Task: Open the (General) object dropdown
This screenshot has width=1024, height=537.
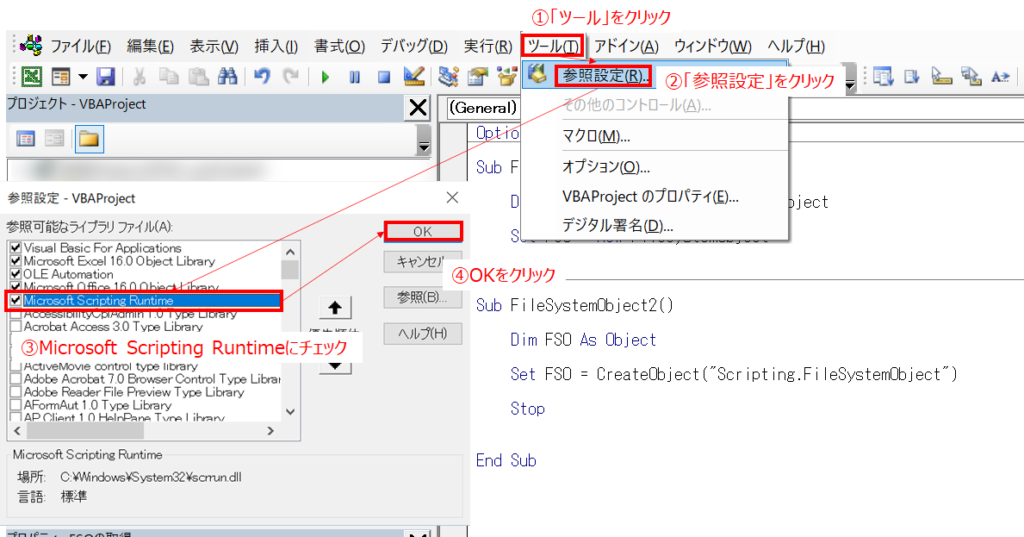Action: pyautogui.click(x=483, y=108)
